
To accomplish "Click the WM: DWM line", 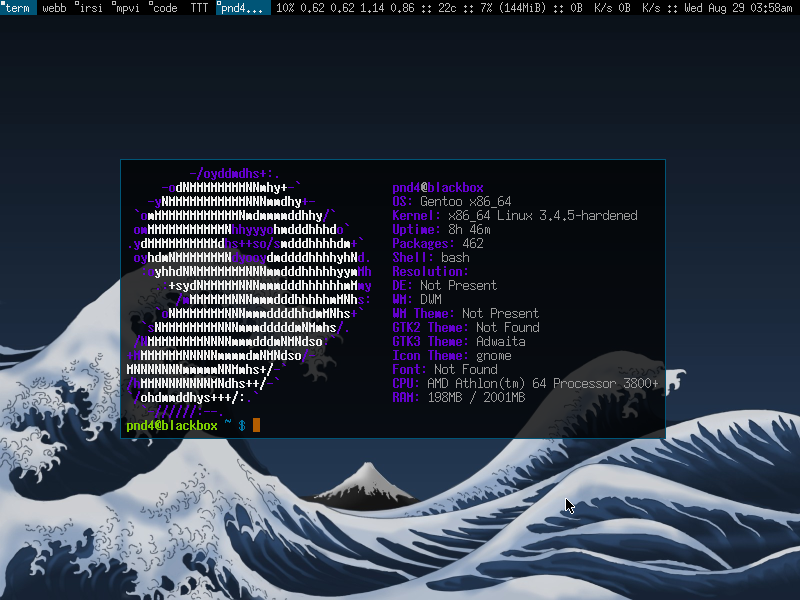I will [x=417, y=299].
